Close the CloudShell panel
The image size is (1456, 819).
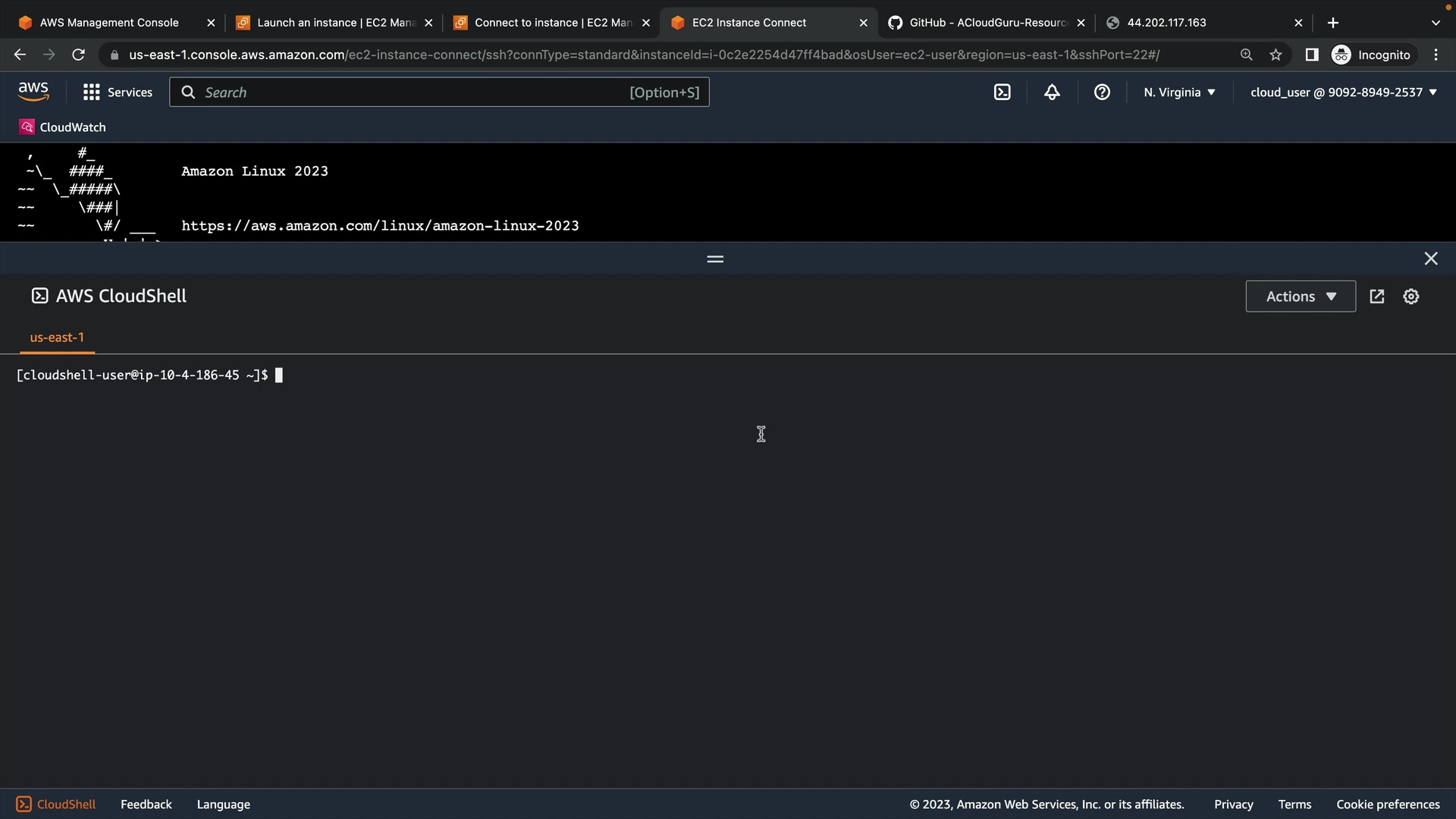pyautogui.click(x=1430, y=259)
